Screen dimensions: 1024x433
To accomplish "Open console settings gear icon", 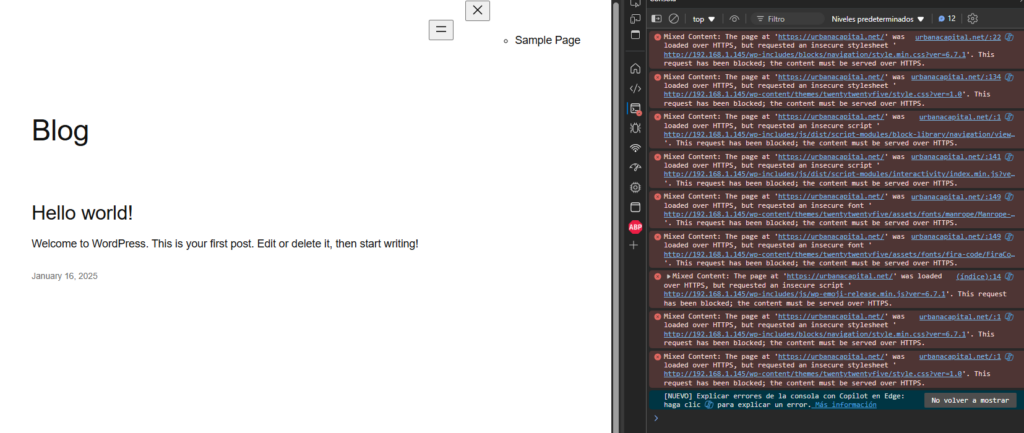I will tap(972, 18).
